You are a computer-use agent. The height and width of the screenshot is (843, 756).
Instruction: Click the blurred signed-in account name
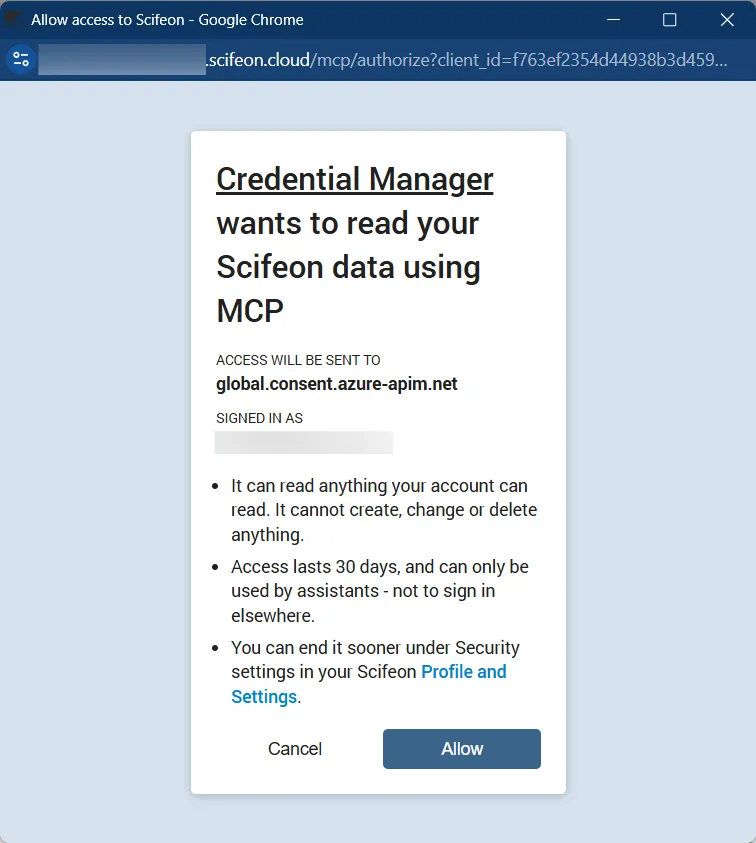(x=304, y=442)
